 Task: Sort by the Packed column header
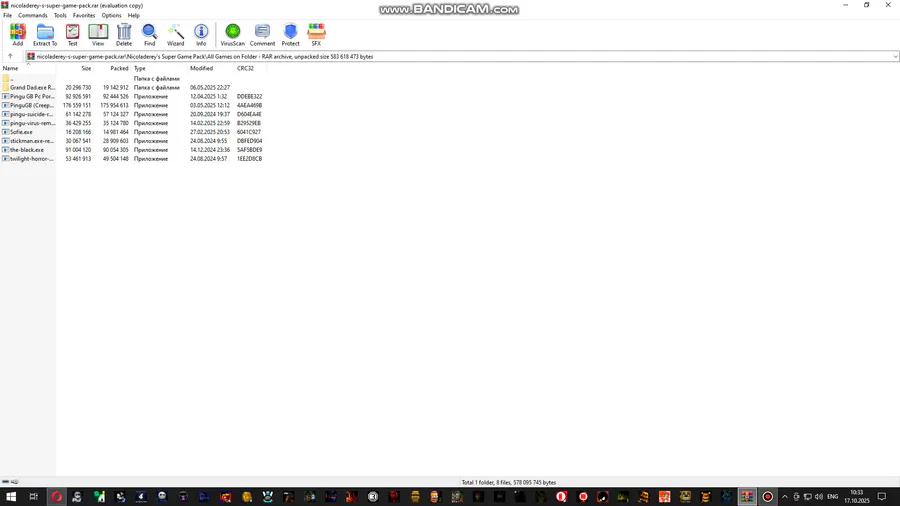tap(112, 68)
